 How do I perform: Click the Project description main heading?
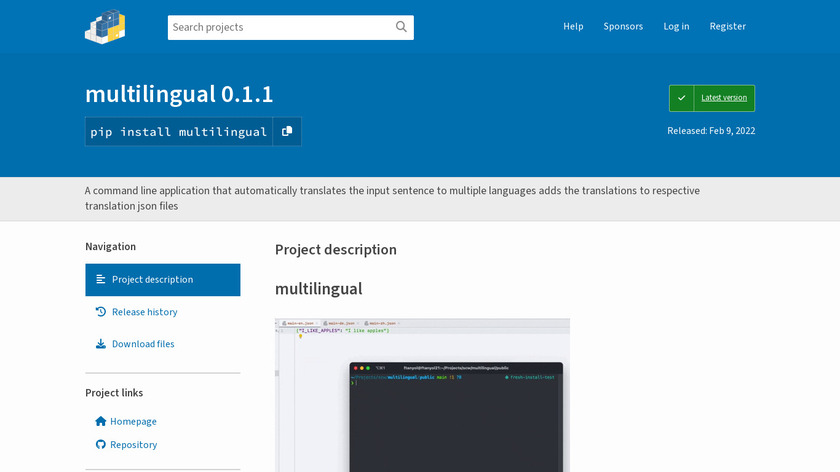coord(336,250)
